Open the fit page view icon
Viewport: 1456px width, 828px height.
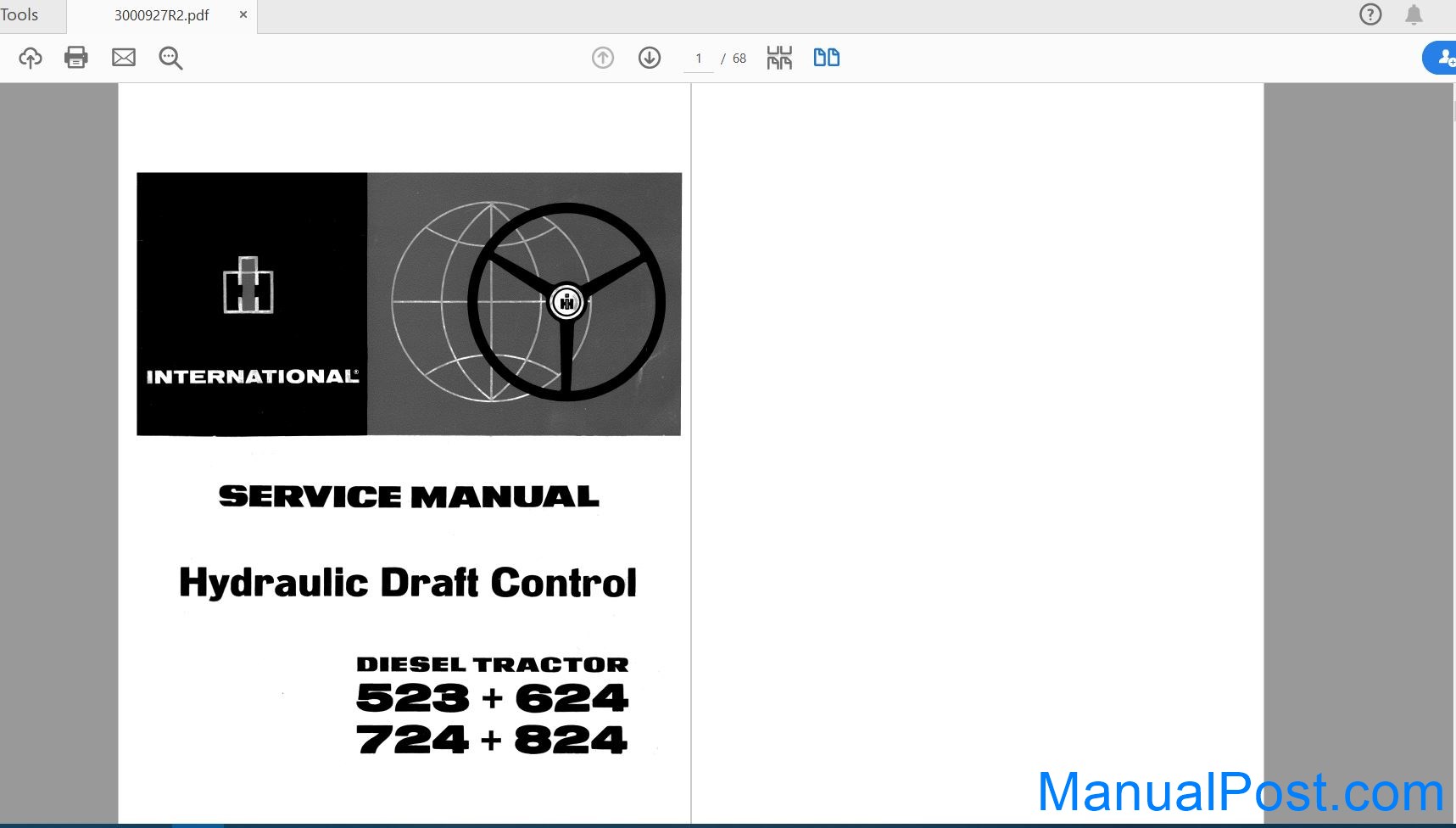point(779,58)
